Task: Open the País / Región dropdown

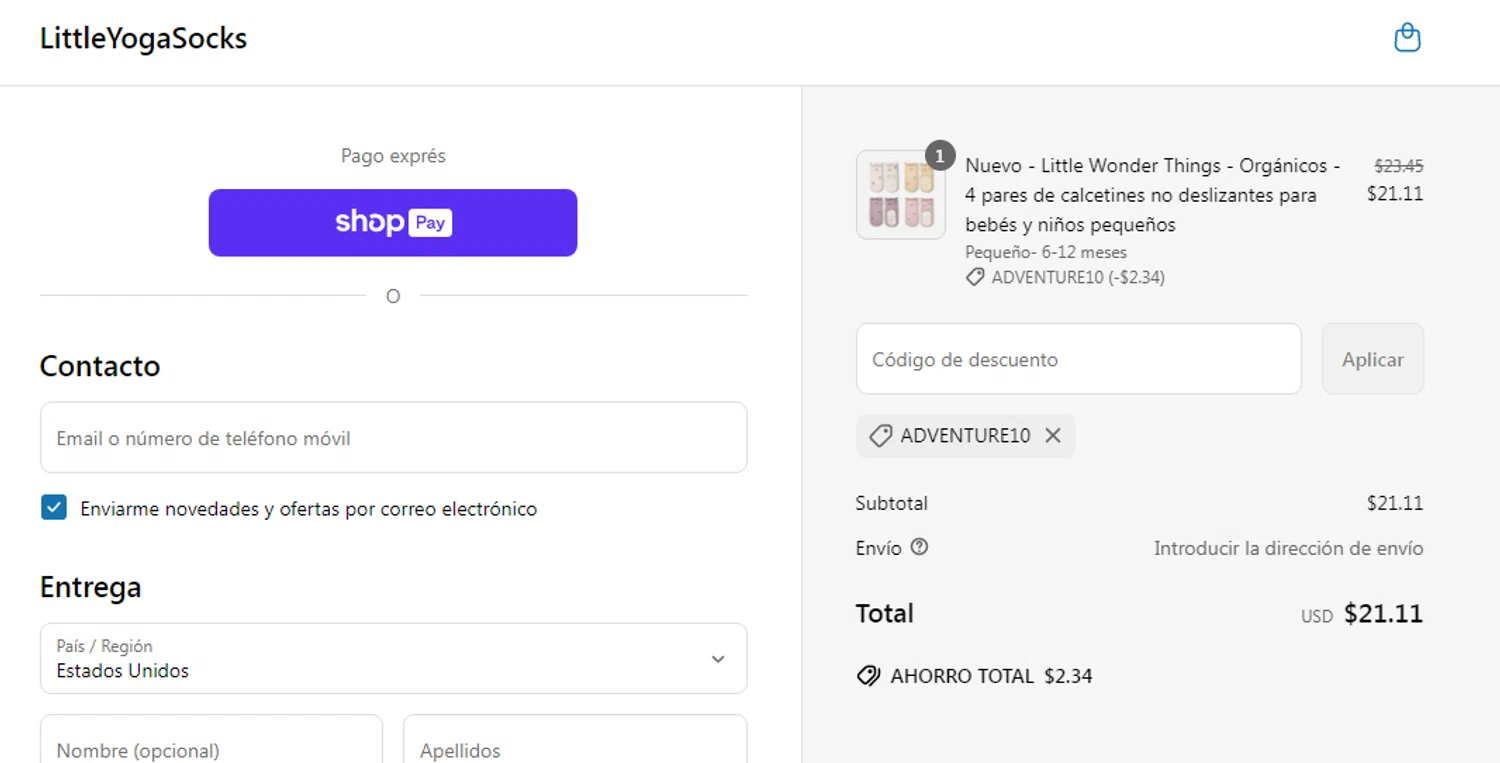Action: coord(393,658)
